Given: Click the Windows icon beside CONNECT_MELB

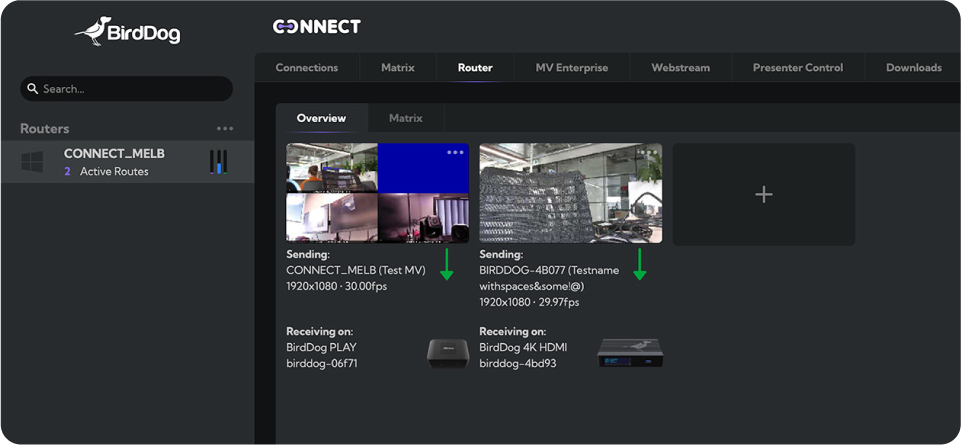Looking at the screenshot, I should coord(32,162).
